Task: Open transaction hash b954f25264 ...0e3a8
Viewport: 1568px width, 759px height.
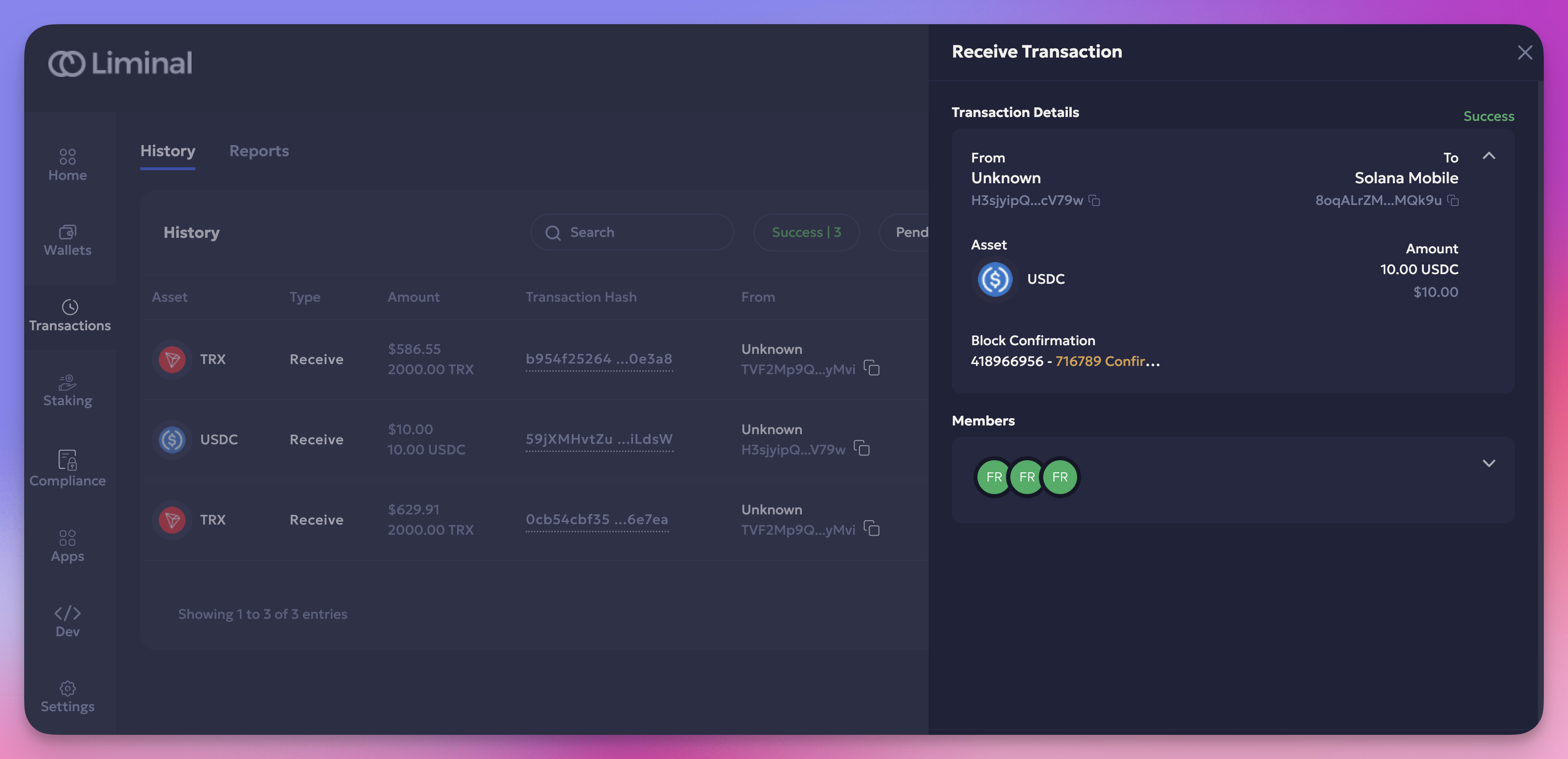Action: point(599,359)
